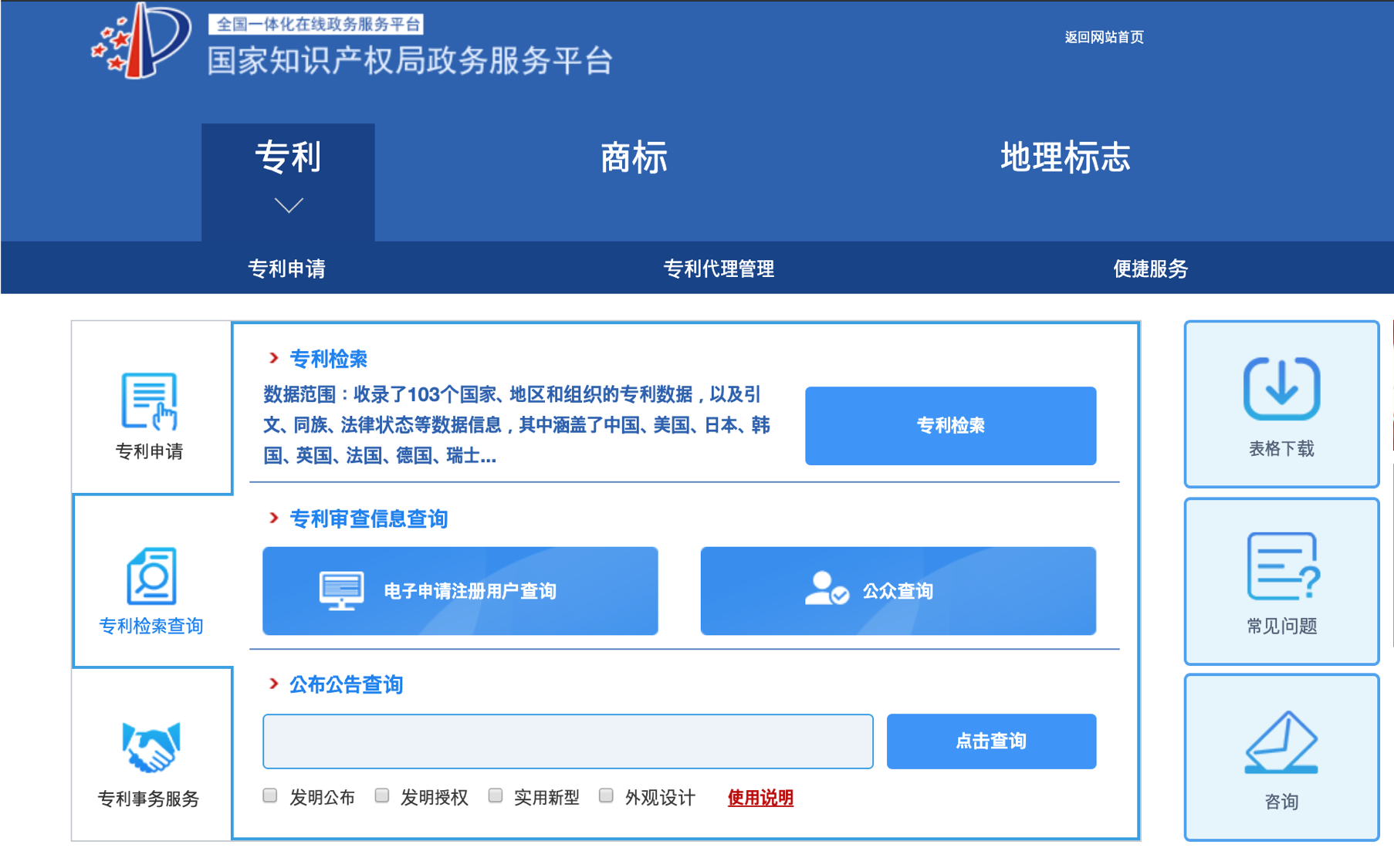This screenshot has width=1394, height=868.
Task: Enable the 发明公布 checkbox
Action: pyautogui.click(x=270, y=795)
